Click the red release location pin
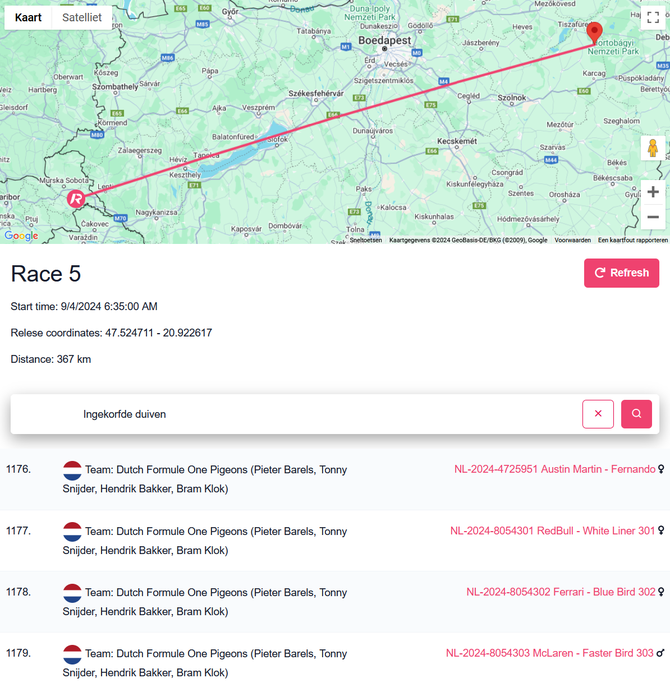This screenshot has height=692, width=670. coord(595,33)
